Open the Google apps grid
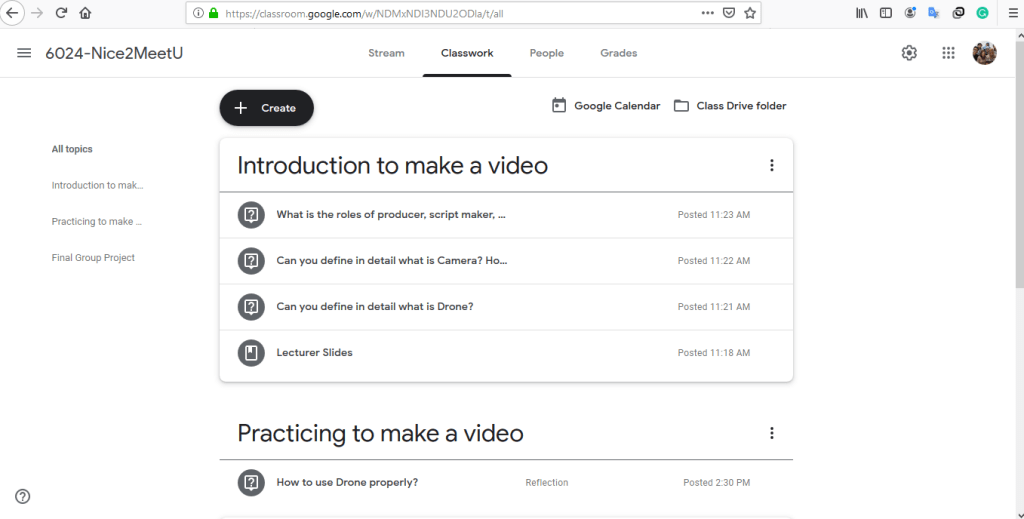The width and height of the screenshot is (1024, 519). point(948,53)
